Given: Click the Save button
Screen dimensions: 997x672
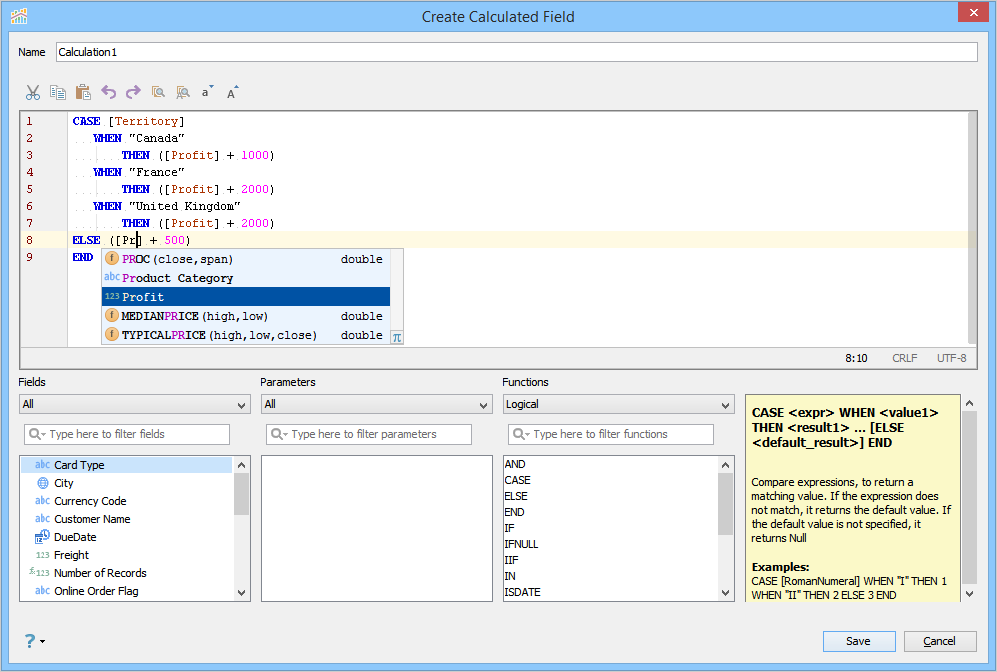Looking at the screenshot, I should (859, 641).
